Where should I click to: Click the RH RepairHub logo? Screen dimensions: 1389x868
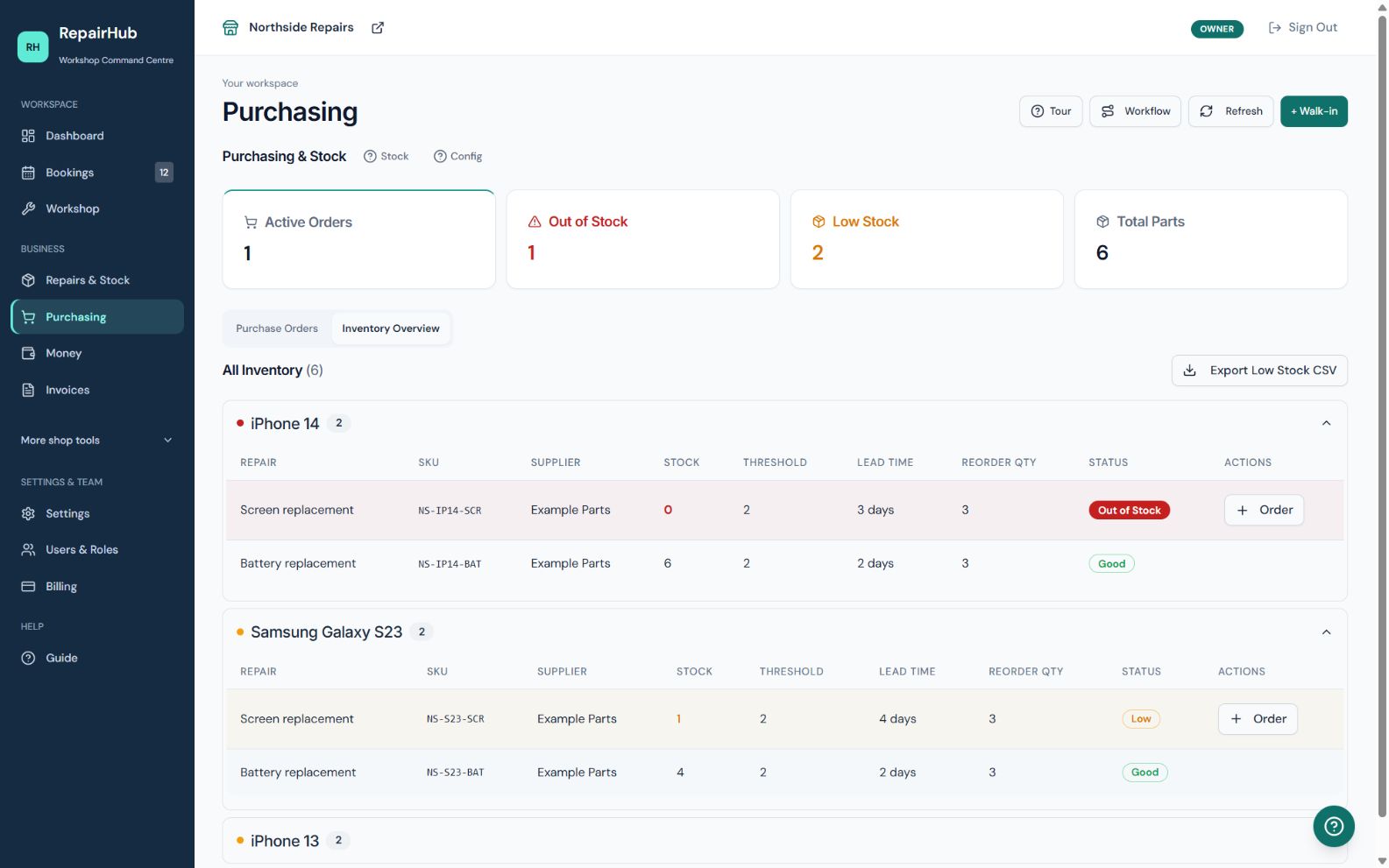coord(33,46)
